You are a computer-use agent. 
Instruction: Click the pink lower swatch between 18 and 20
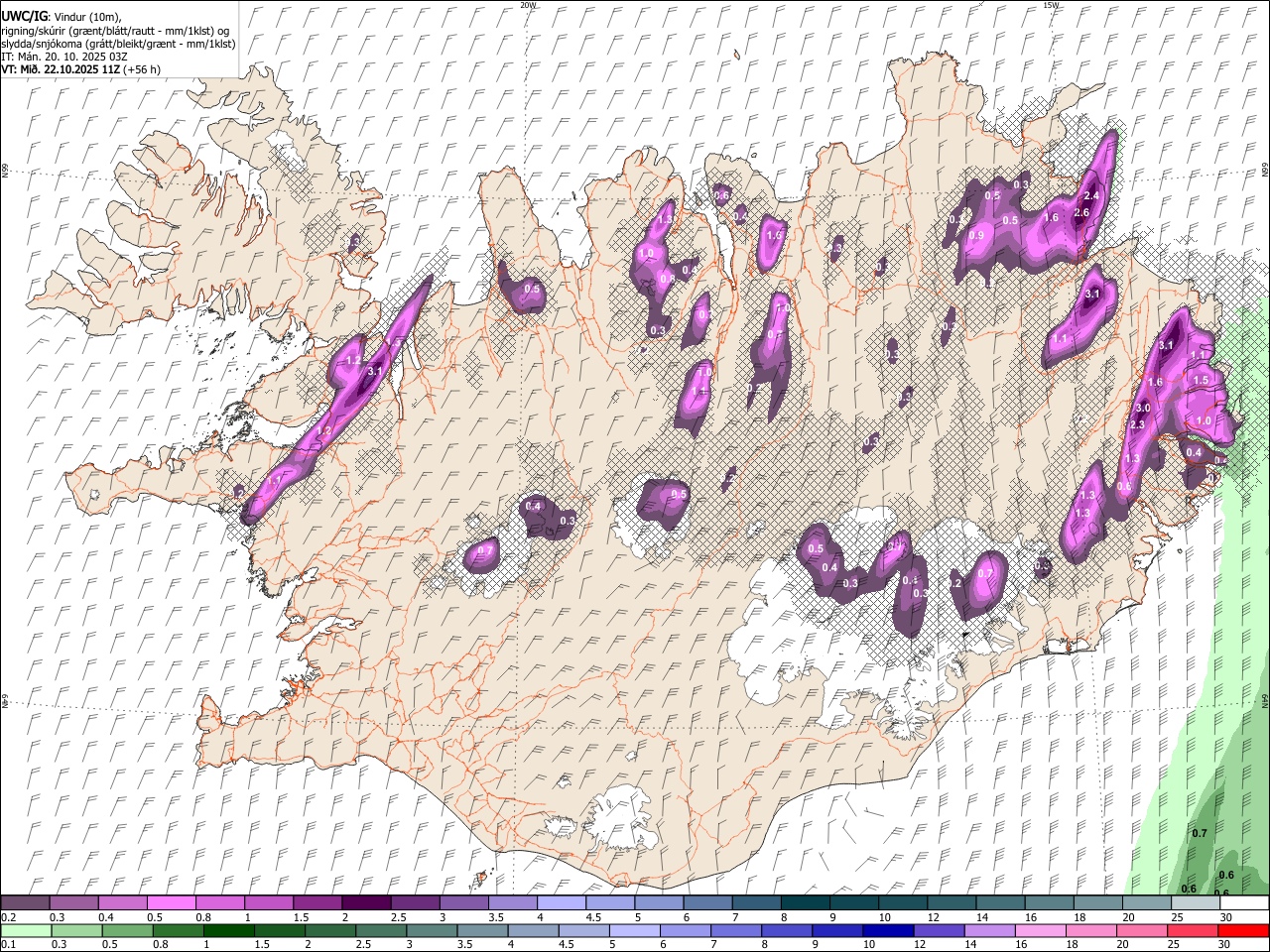[1092, 931]
